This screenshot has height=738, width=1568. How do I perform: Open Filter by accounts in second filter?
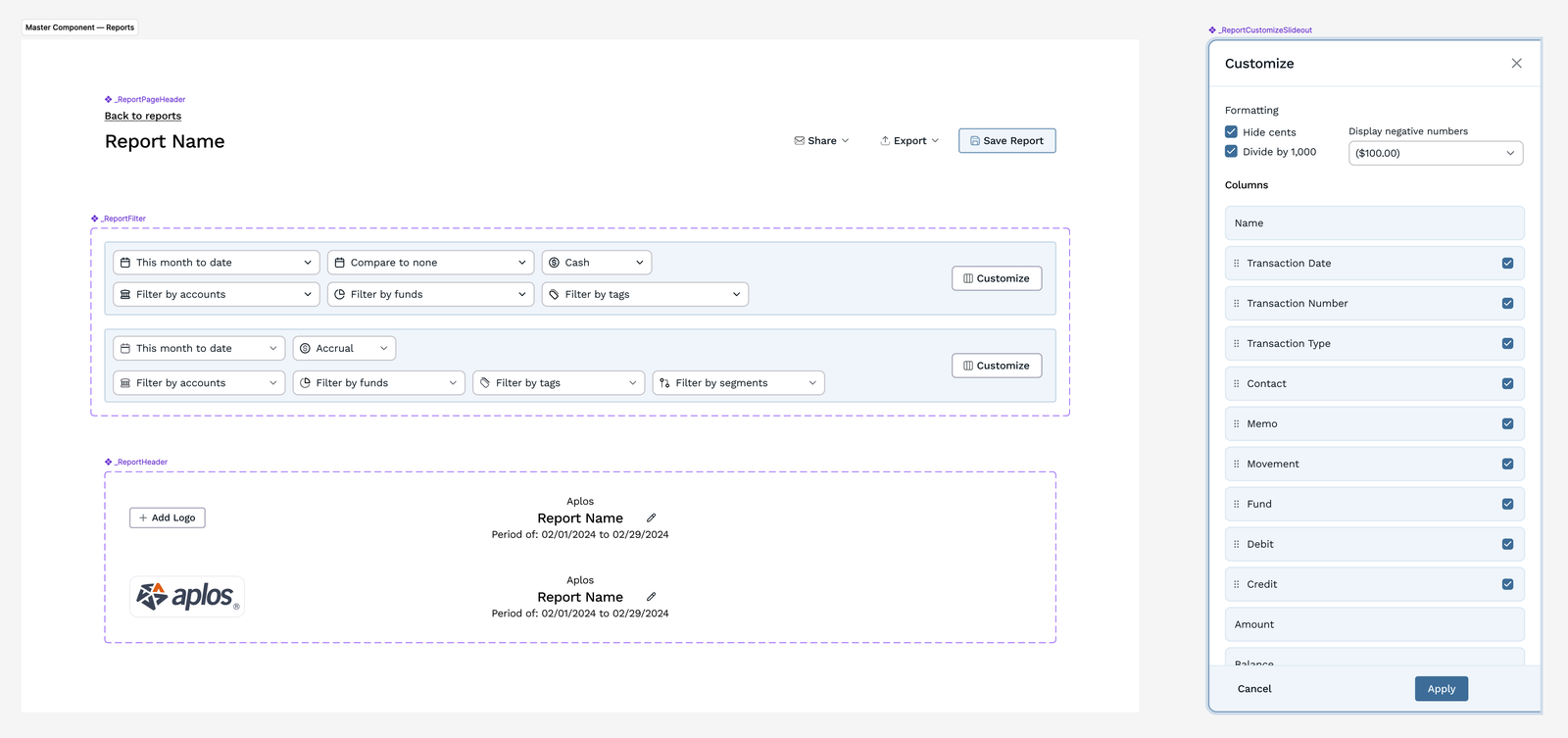point(199,383)
